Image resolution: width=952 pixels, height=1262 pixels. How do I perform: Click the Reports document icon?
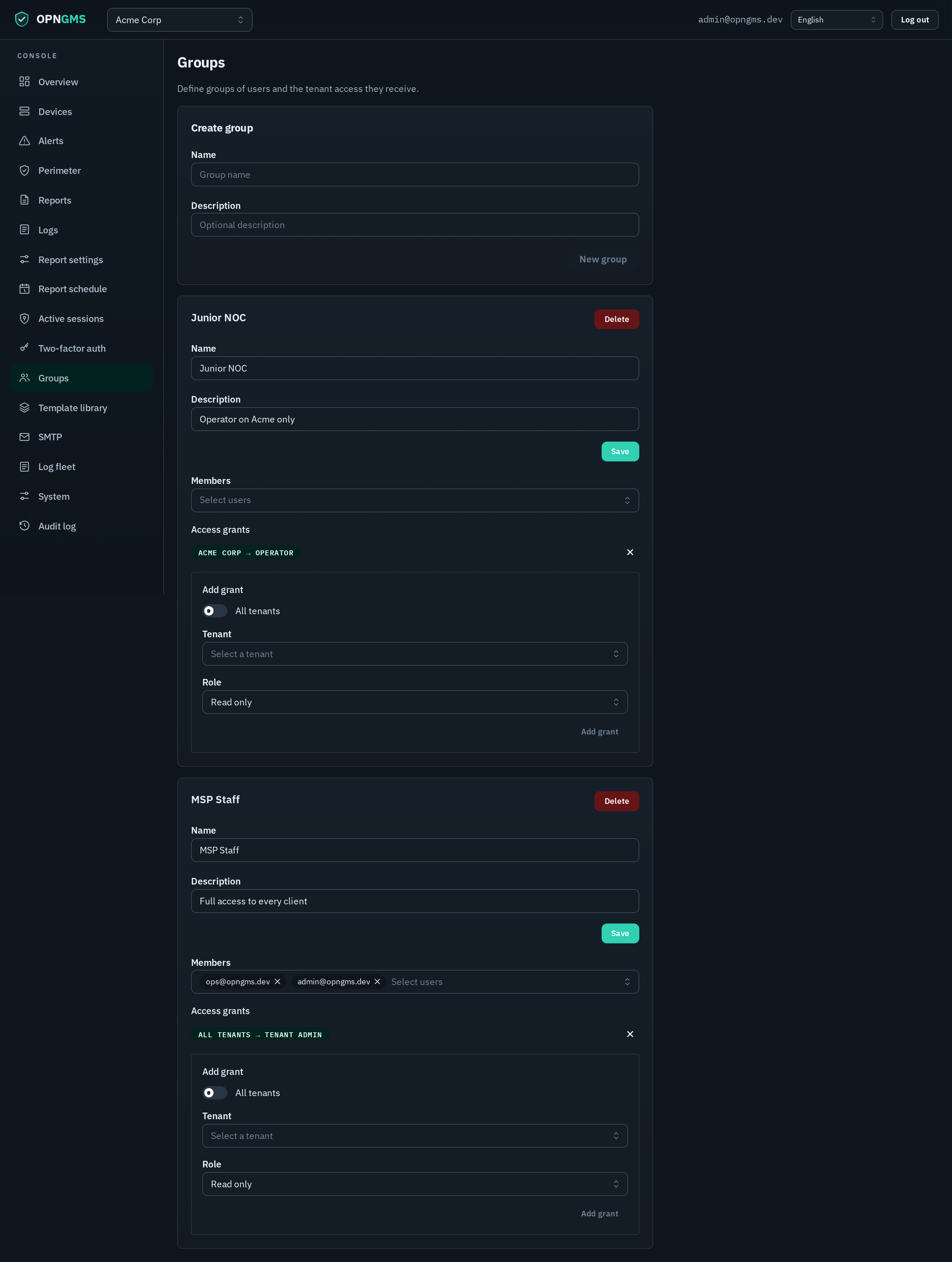tap(24, 200)
